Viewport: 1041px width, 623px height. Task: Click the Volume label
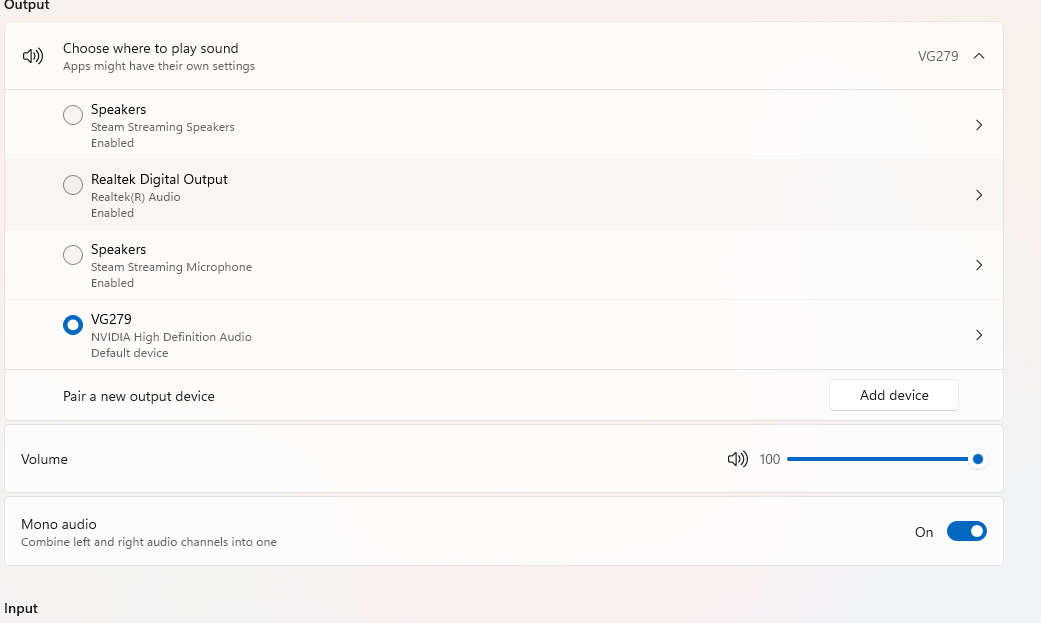tap(44, 460)
